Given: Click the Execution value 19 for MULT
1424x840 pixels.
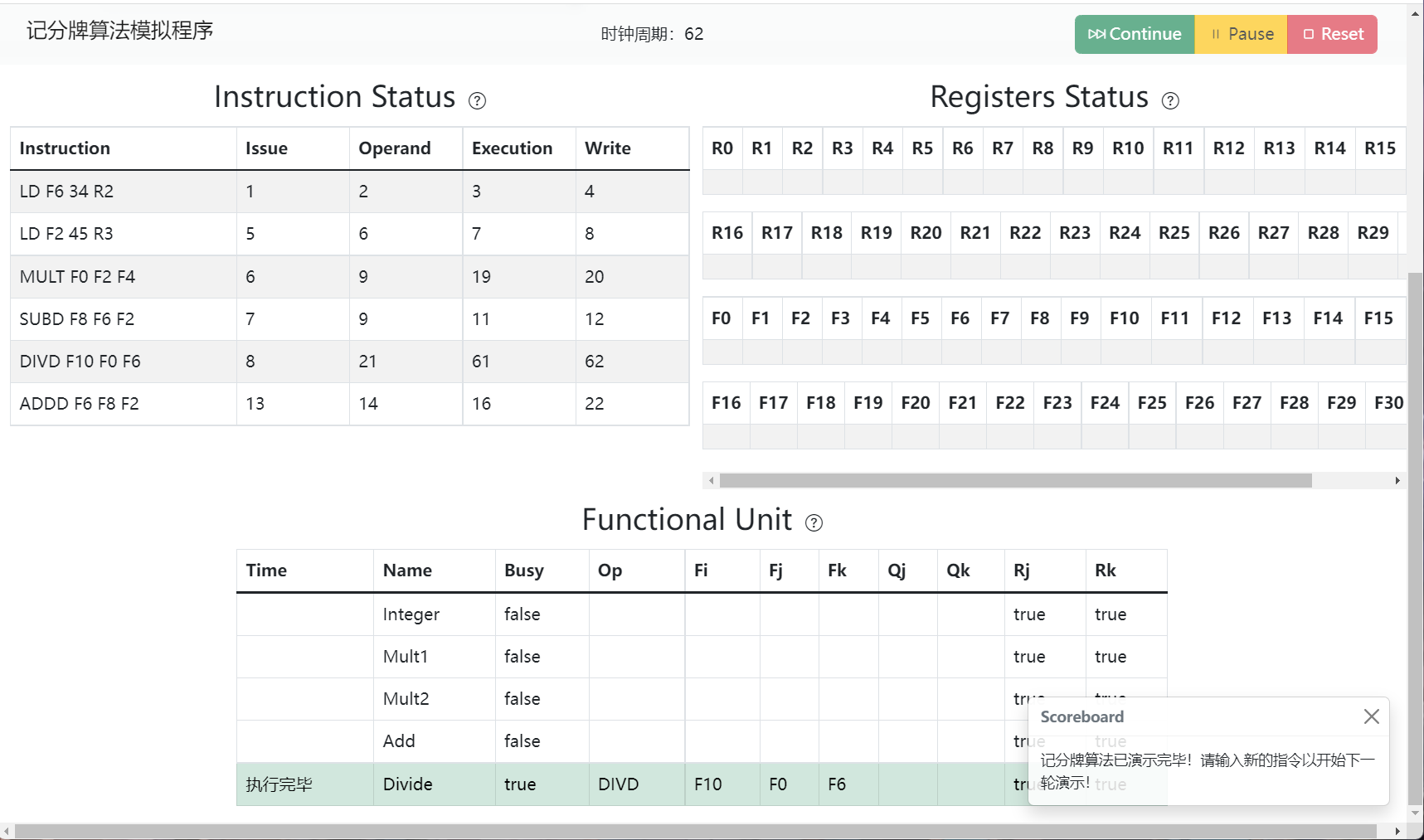Looking at the screenshot, I should pos(481,277).
